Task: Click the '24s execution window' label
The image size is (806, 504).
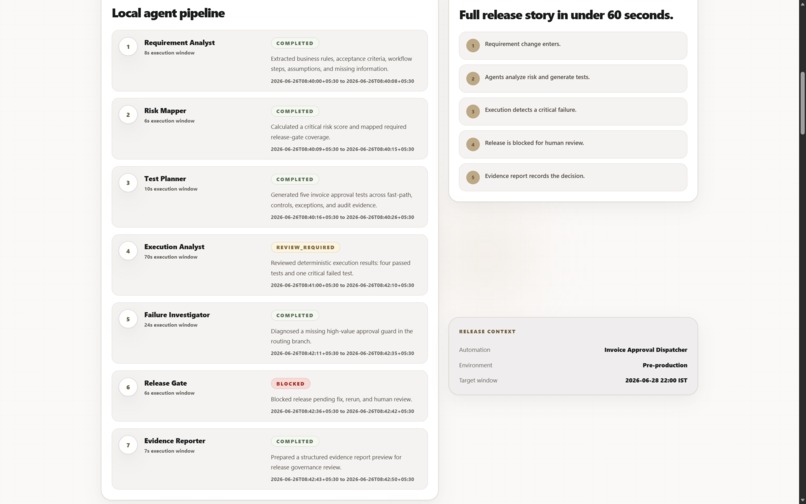Action: tap(171, 325)
